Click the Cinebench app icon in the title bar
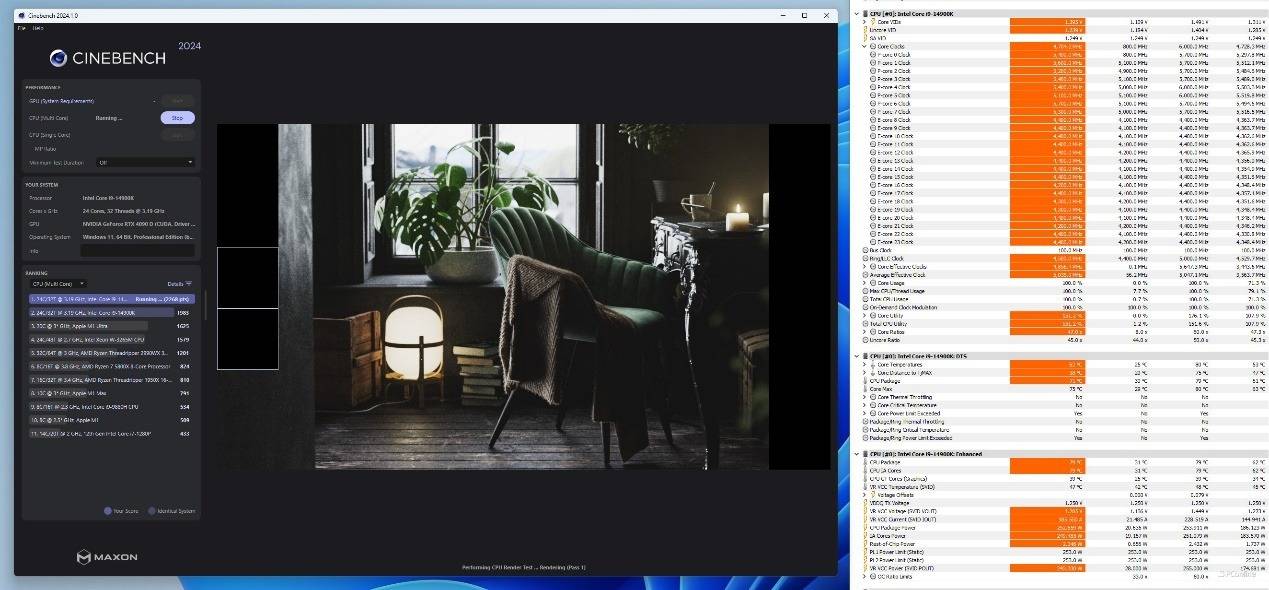Screen dimensions: 1269x590 21,16
